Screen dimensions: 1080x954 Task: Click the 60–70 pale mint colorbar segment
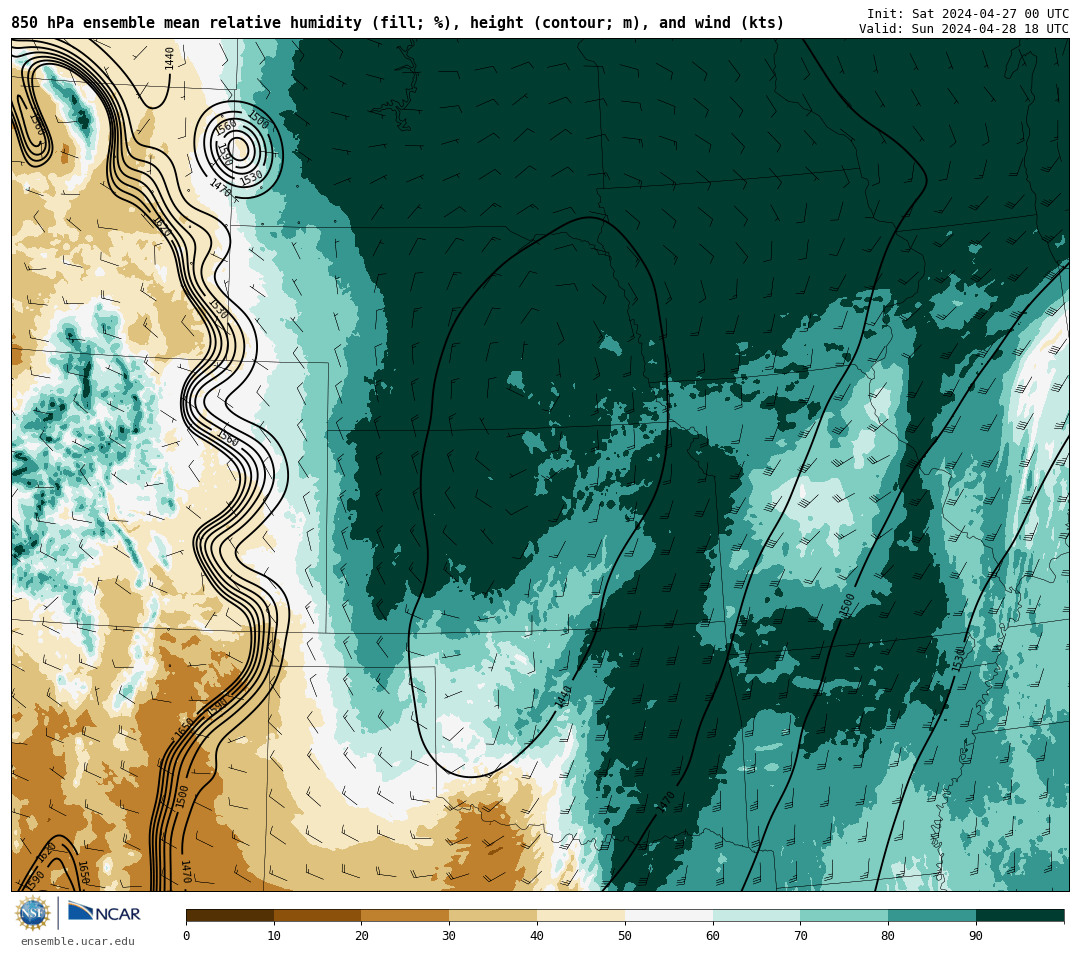[x=757, y=915]
